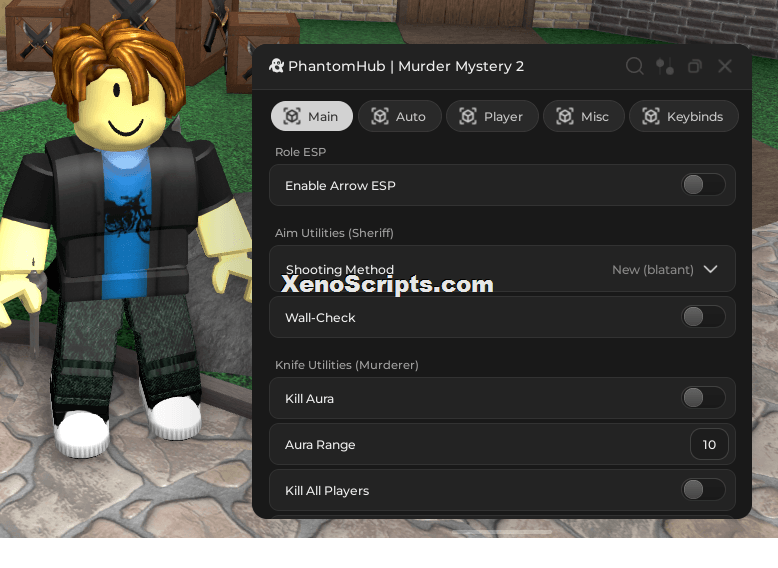Click the Wall-Check label
778x568 pixels.
point(320,317)
